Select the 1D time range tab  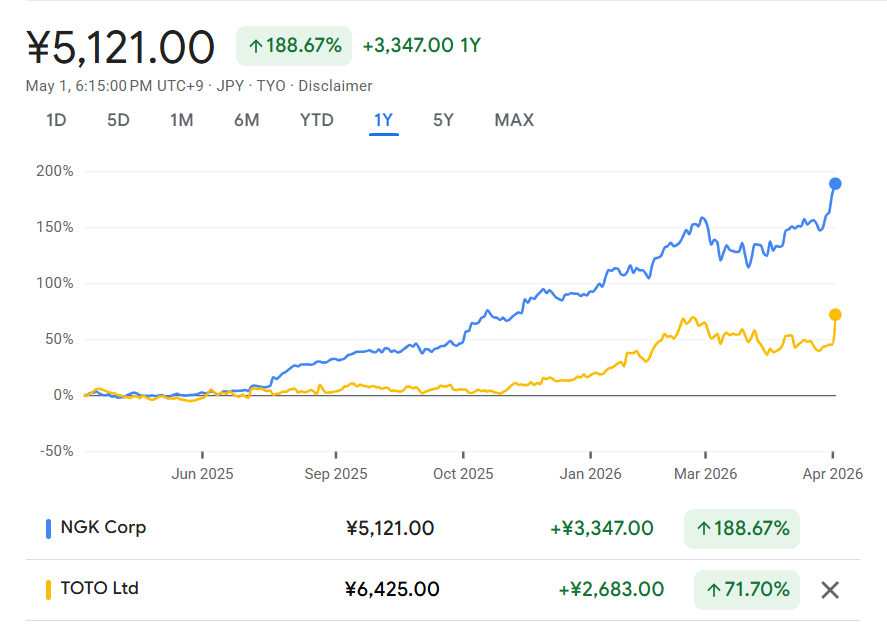[x=56, y=120]
